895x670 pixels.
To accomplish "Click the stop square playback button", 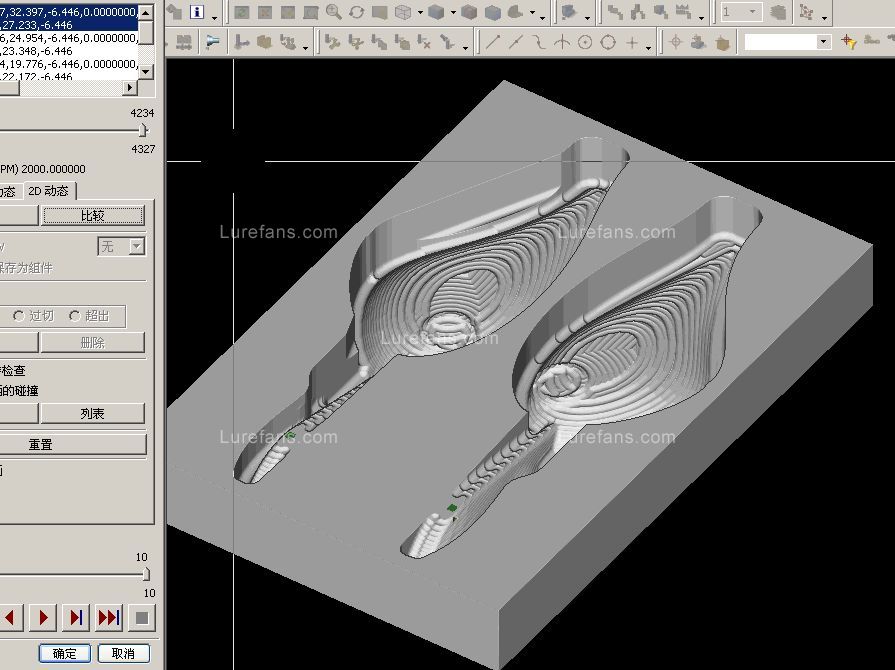I will (141, 618).
